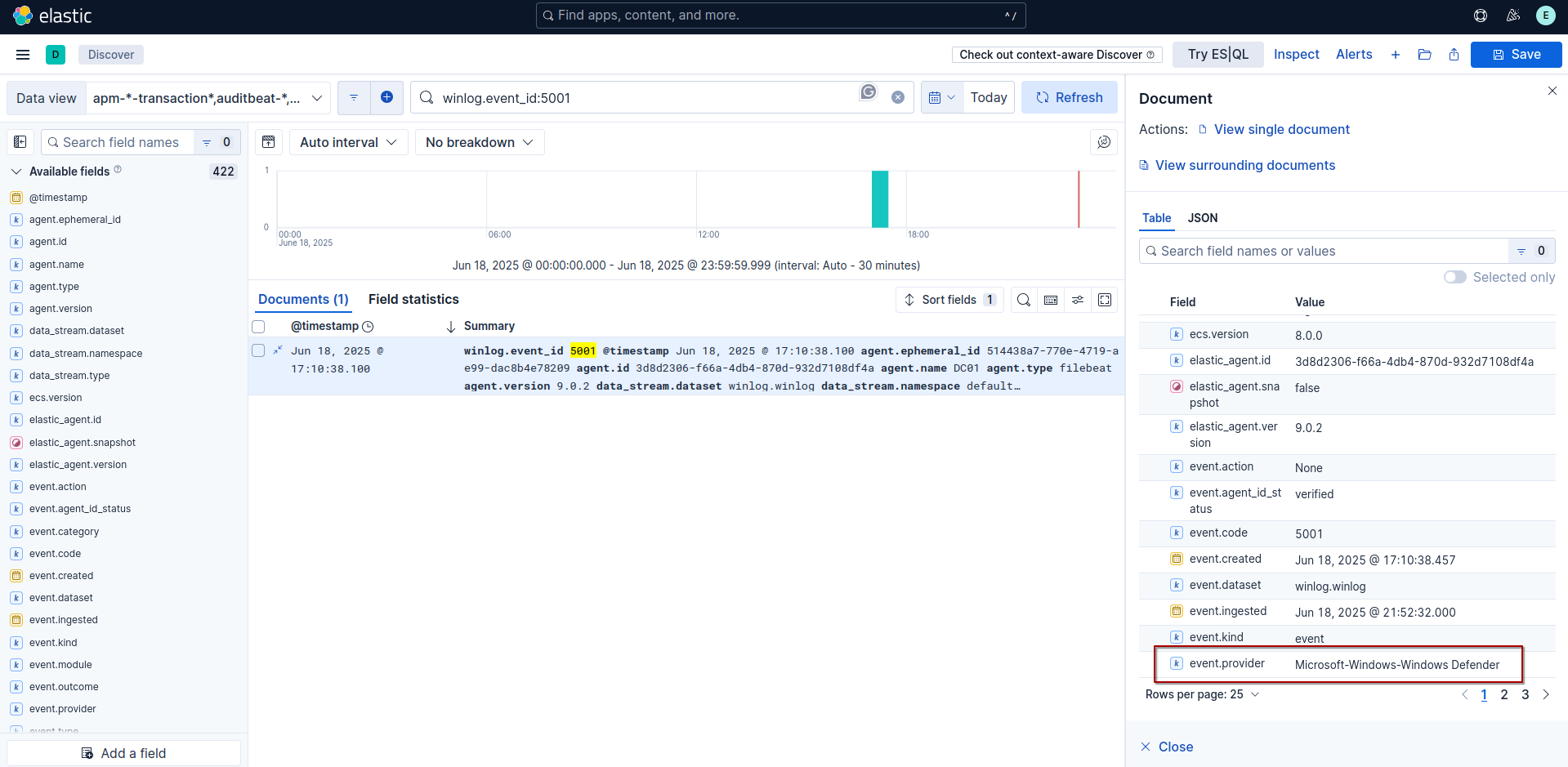Open View surrounding documents link
1568x767 pixels.
pyautogui.click(x=1245, y=165)
